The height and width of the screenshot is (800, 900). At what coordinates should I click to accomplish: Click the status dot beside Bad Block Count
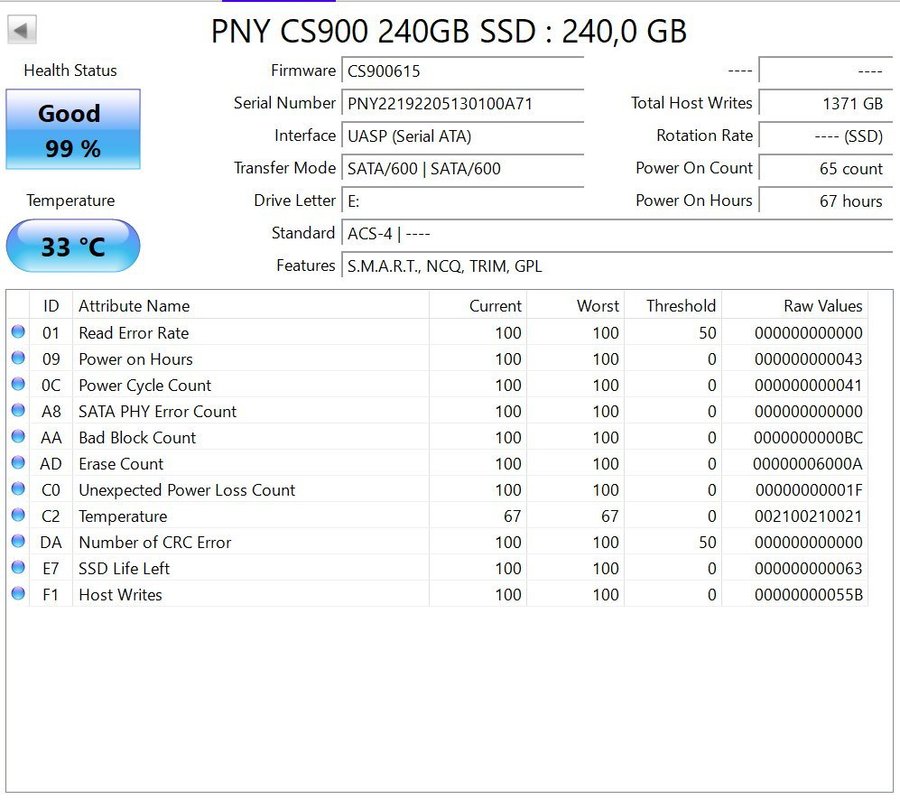pos(18,437)
